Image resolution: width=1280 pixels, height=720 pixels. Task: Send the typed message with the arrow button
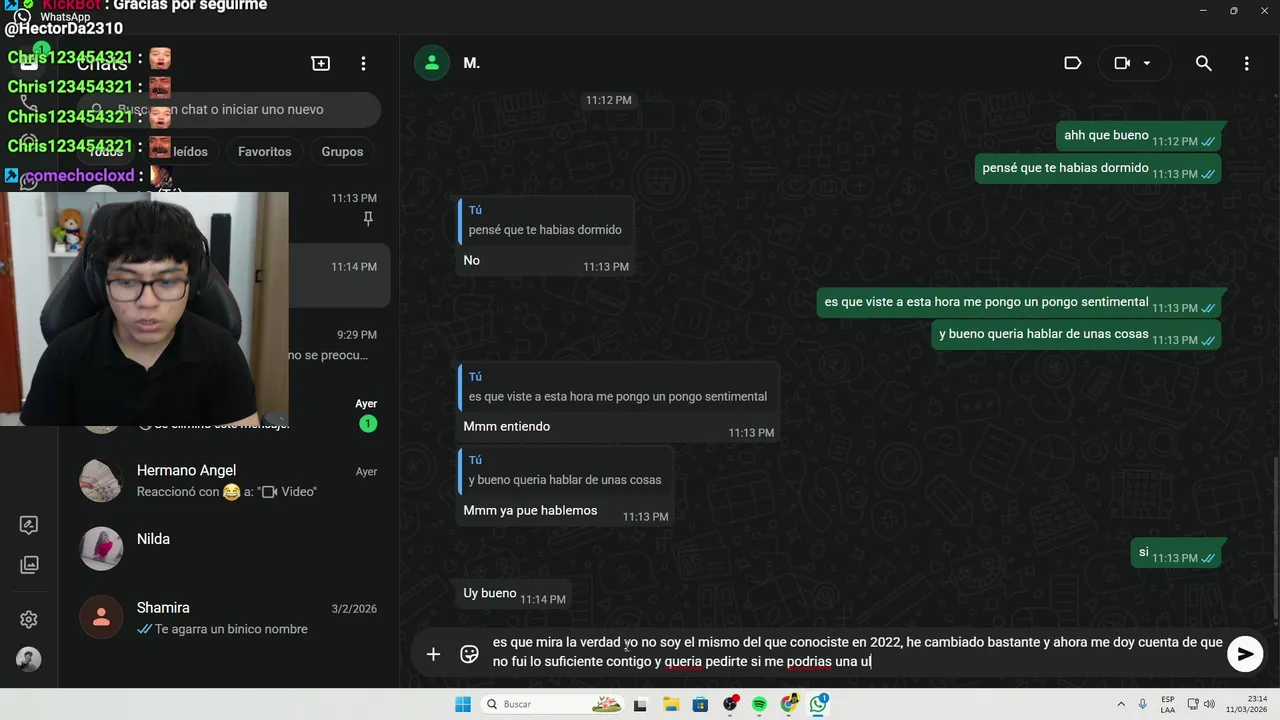pos(1245,654)
